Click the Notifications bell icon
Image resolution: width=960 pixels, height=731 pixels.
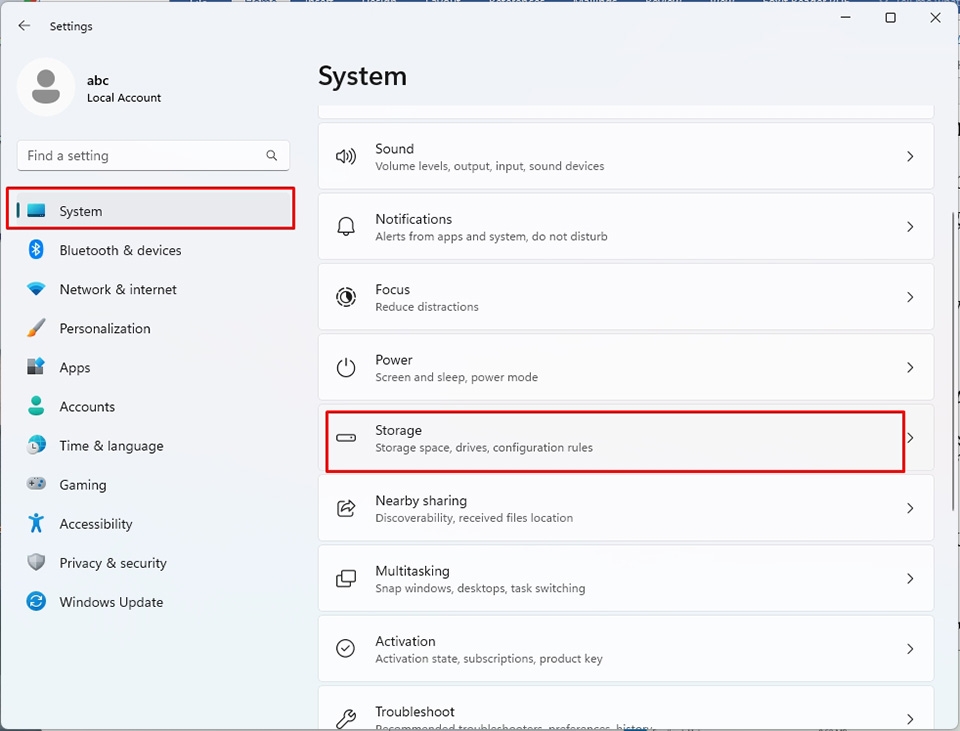346,227
